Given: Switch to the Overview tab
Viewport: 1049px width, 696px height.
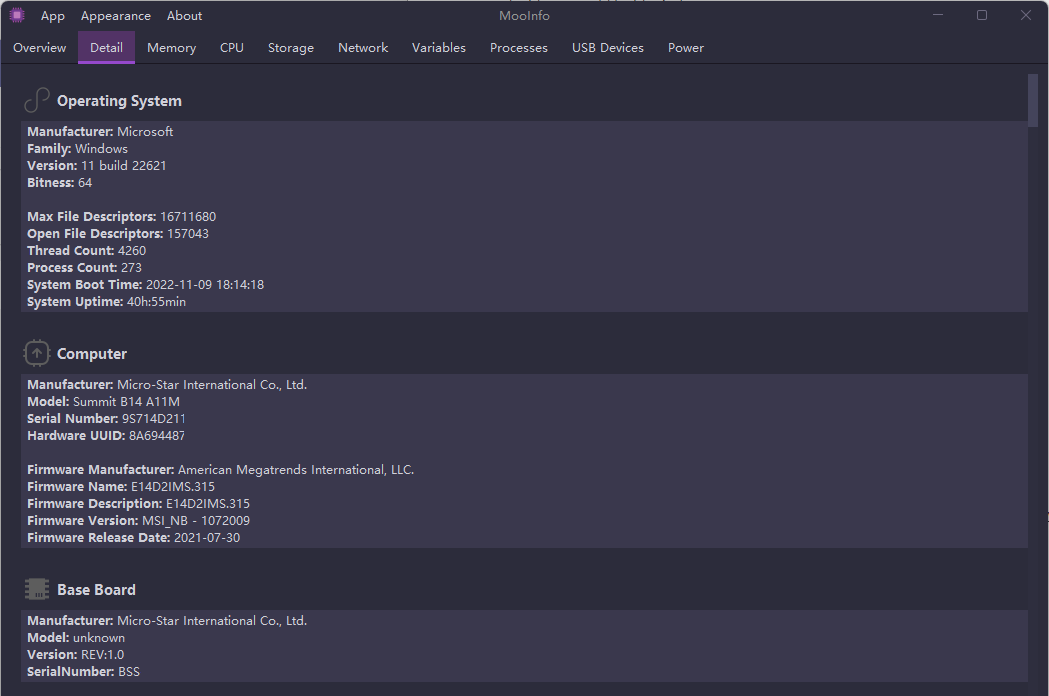Looking at the screenshot, I should [39, 48].
